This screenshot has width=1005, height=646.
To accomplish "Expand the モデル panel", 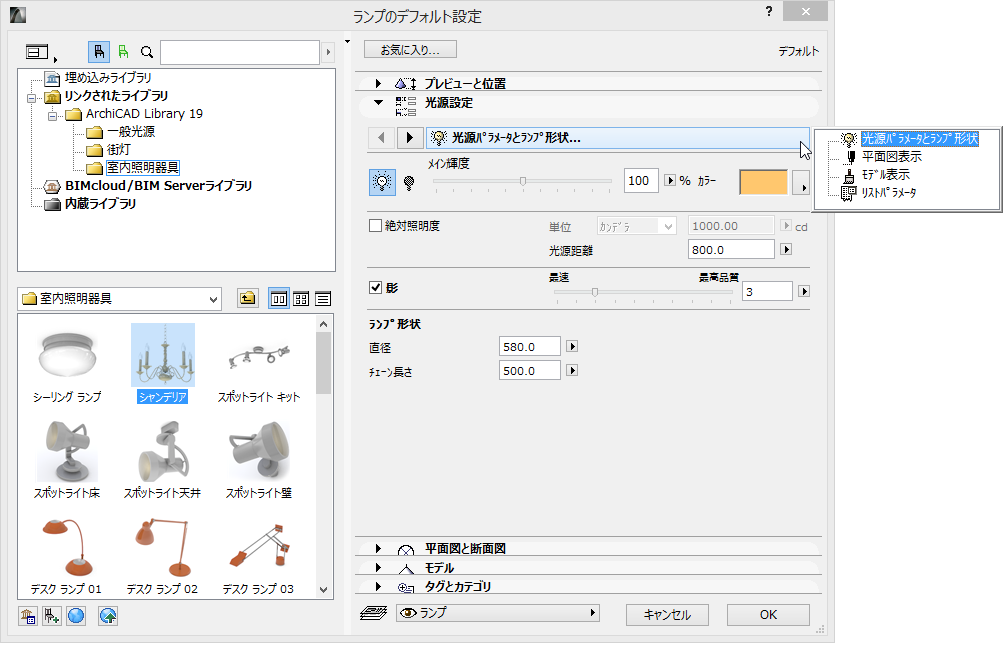I will [378, 568].
